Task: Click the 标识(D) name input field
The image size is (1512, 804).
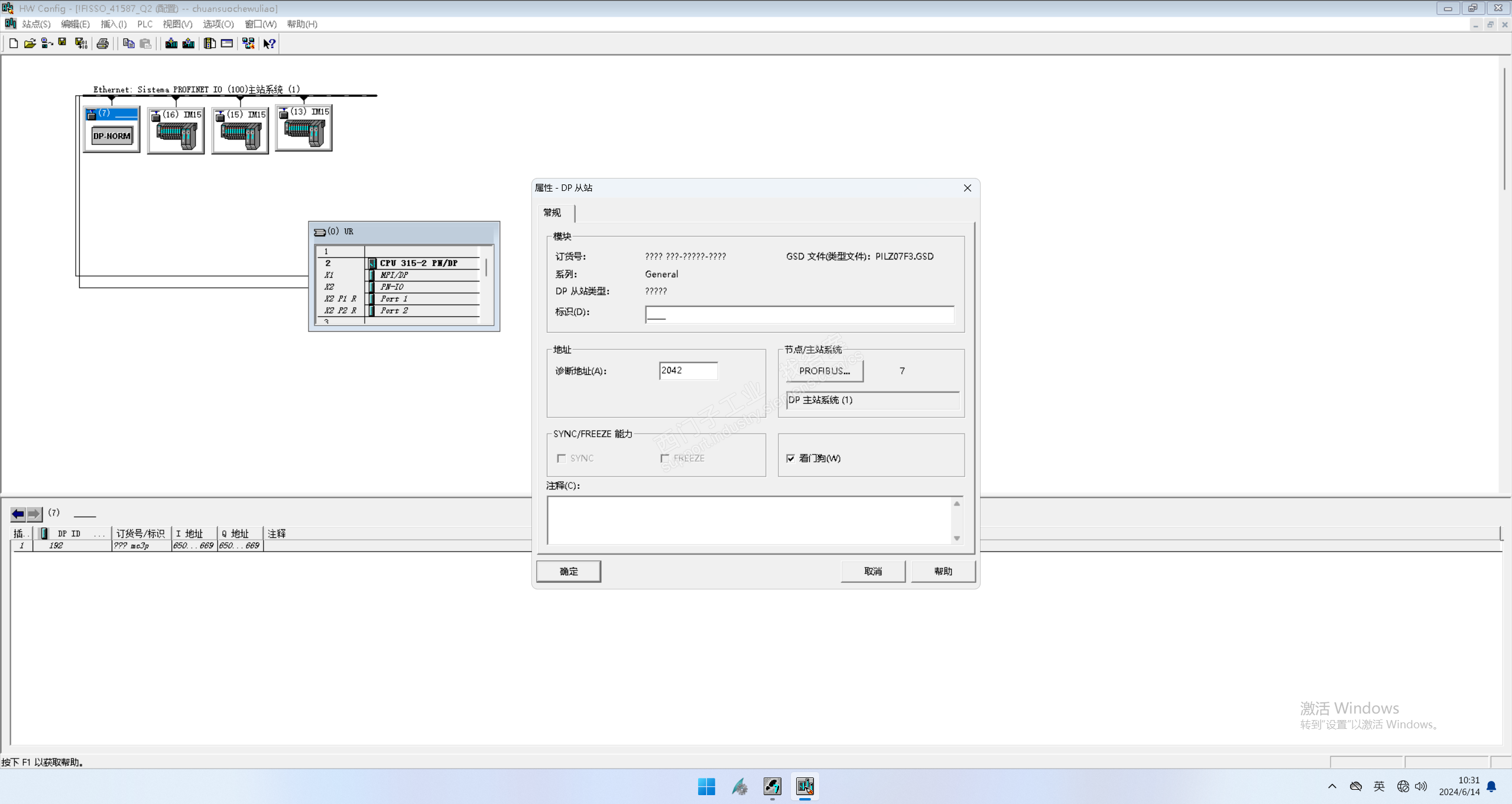Action: coord(799,315)
